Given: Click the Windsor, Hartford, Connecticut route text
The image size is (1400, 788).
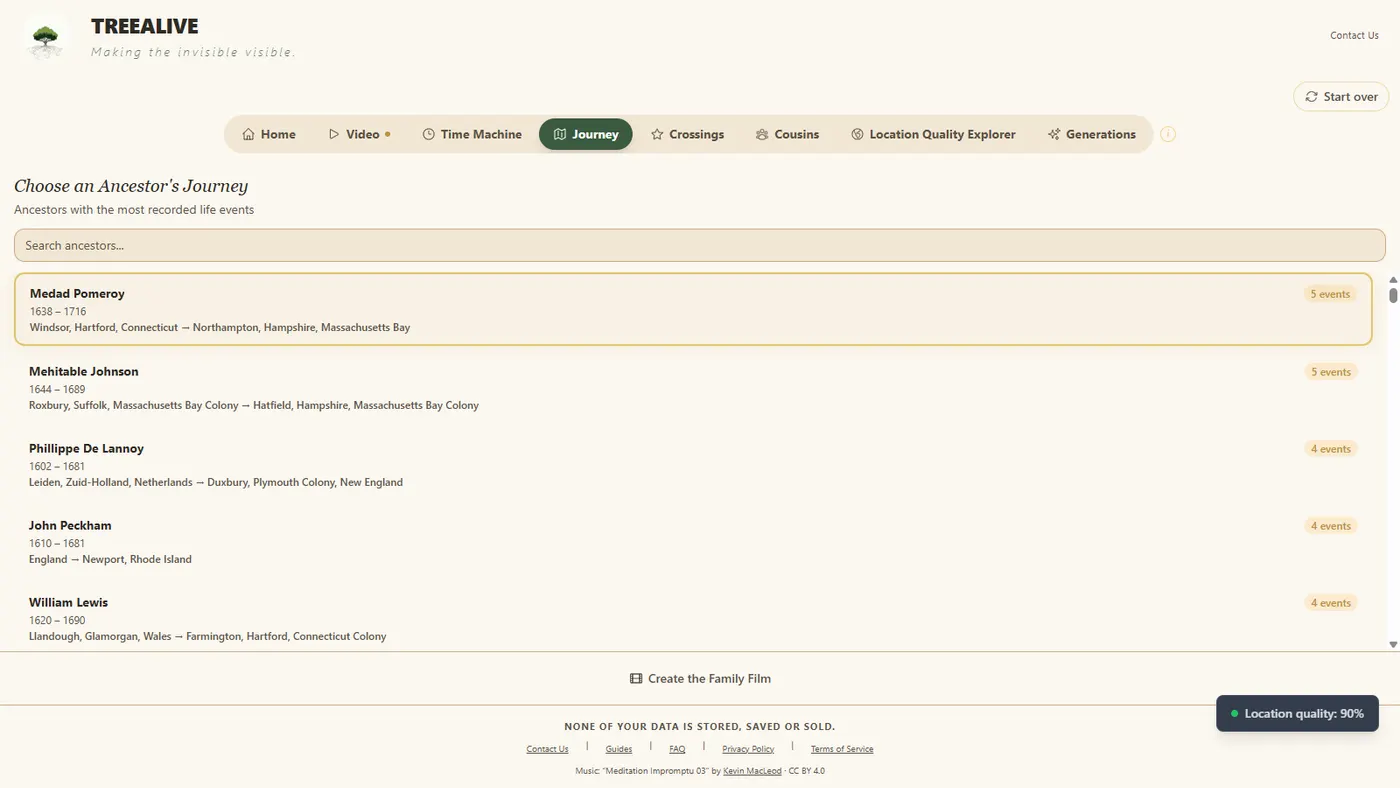Looking at the screenshot, I should coord(220,327).
